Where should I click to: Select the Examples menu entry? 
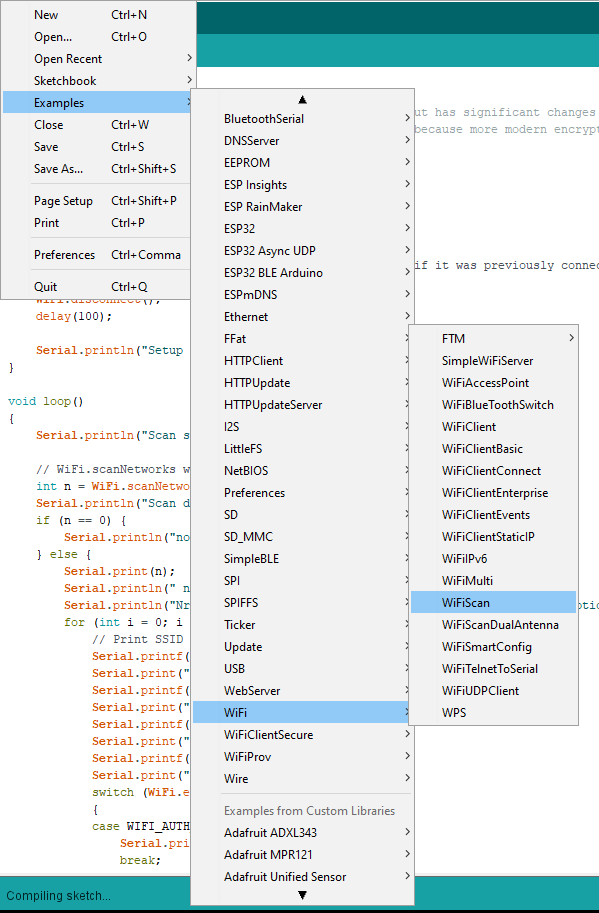click(x=97, y=102)
